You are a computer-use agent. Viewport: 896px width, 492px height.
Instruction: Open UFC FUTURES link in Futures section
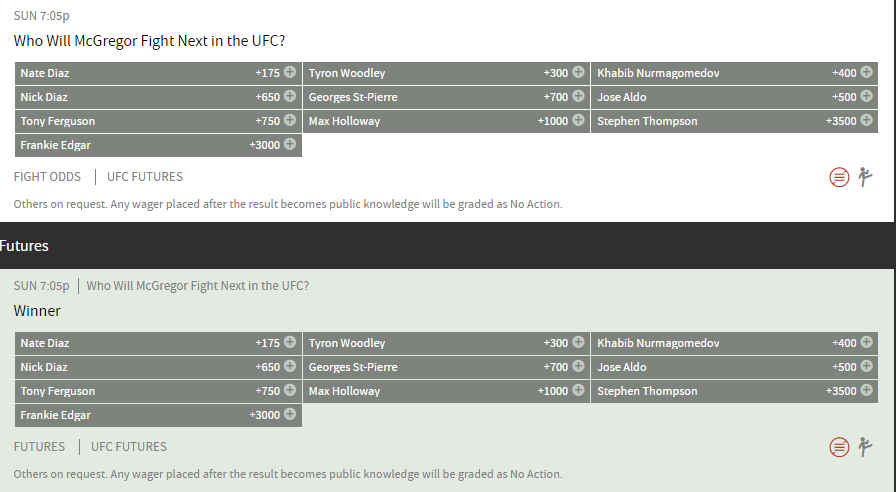tap(129, 446)
